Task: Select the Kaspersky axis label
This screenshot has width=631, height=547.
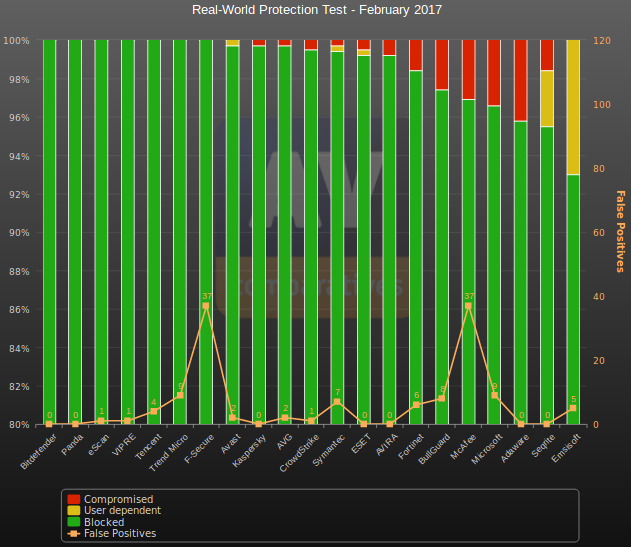Action: (x=250, y=450)
